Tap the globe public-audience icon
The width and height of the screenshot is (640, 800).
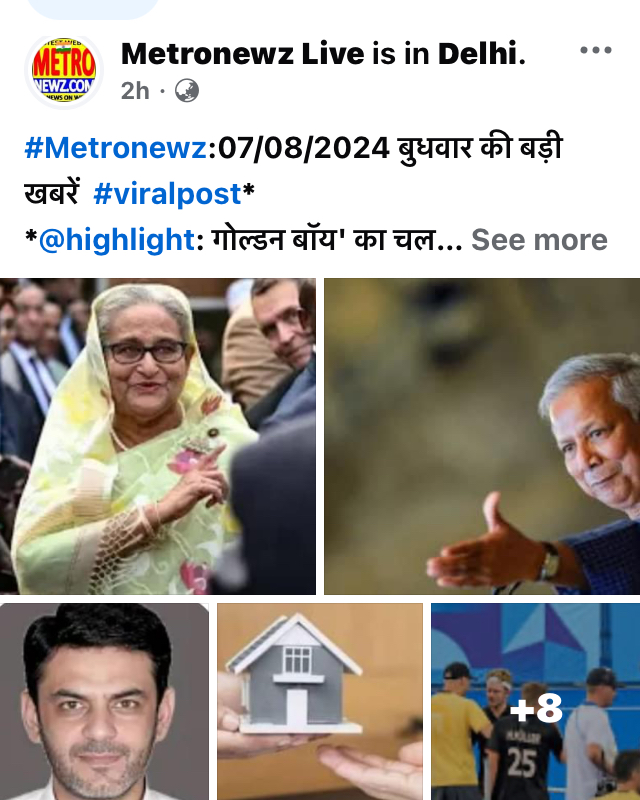pos(187,91)
